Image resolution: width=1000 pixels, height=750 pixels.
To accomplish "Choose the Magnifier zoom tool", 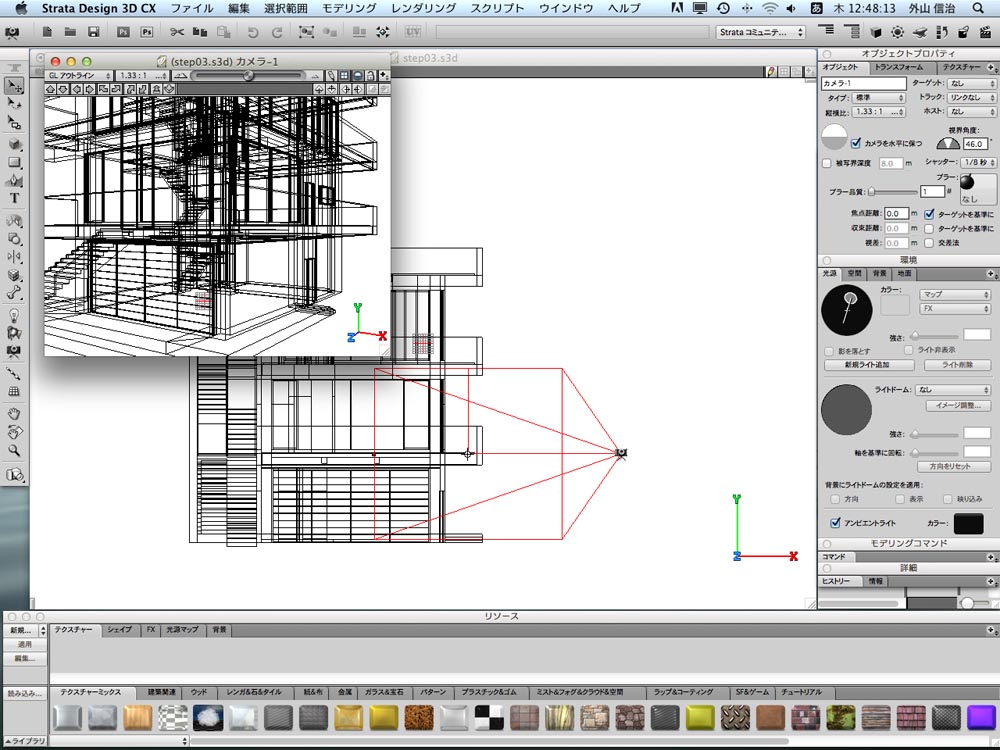I will click(x=14, y=450).
